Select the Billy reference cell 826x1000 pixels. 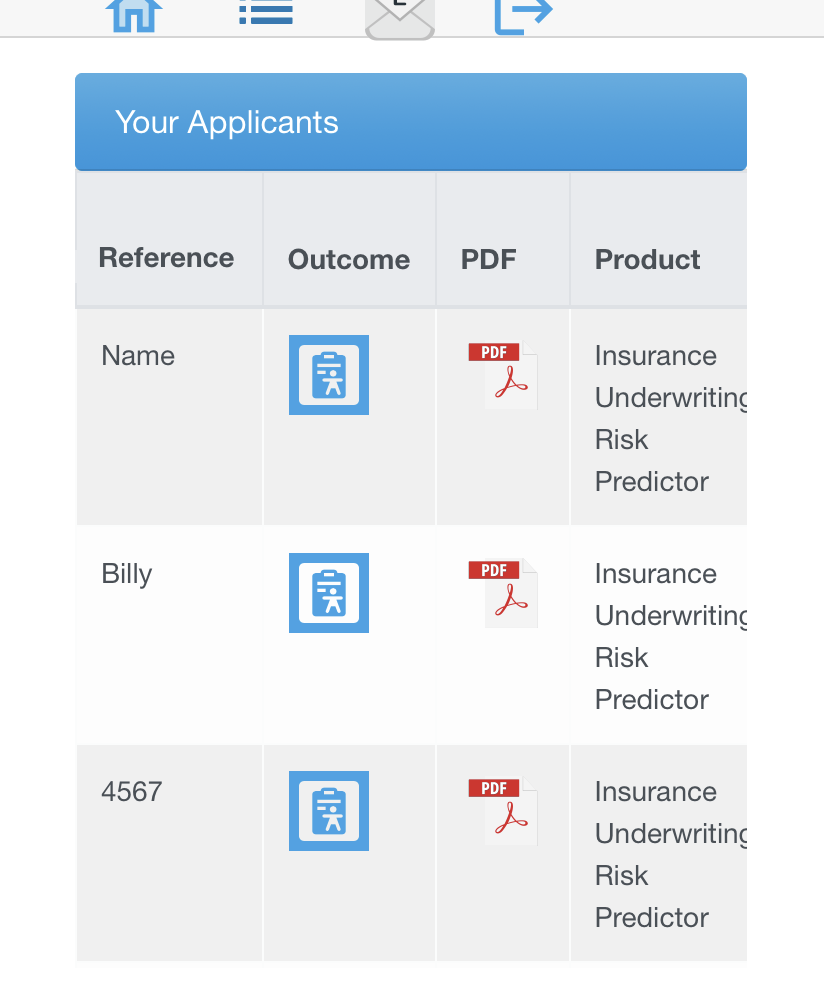click(x=127, y=574)
